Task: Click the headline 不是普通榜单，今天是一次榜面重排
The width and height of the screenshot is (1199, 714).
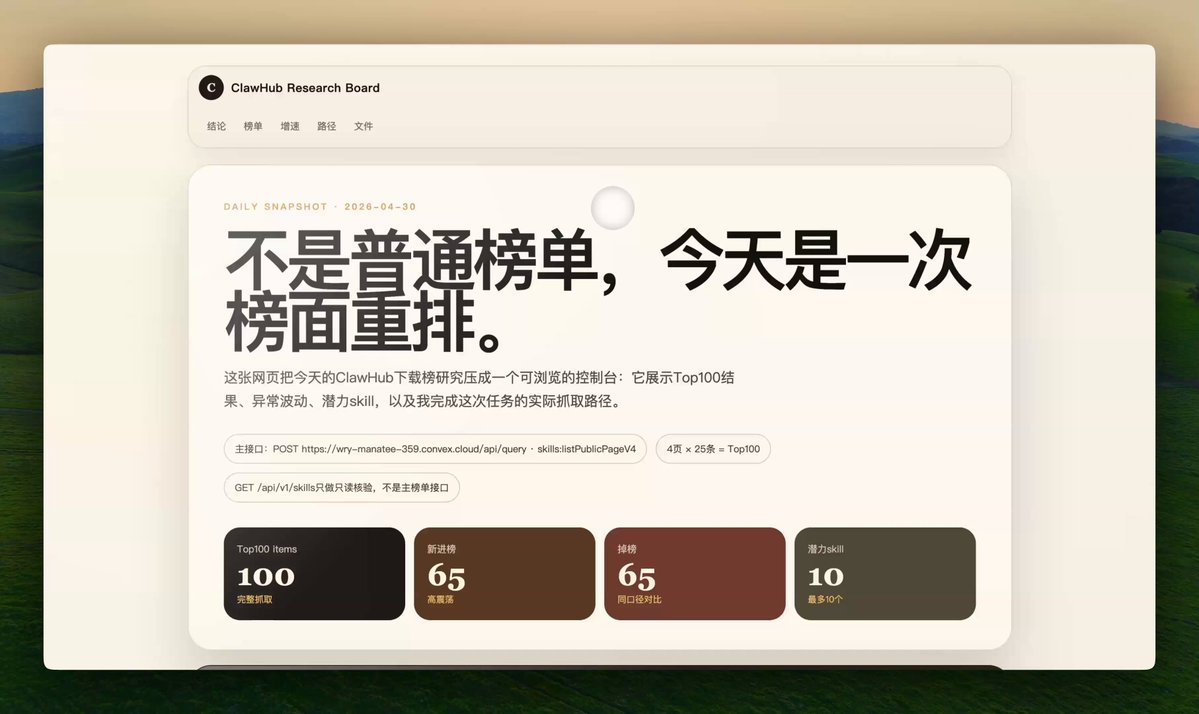Action: 598,290
